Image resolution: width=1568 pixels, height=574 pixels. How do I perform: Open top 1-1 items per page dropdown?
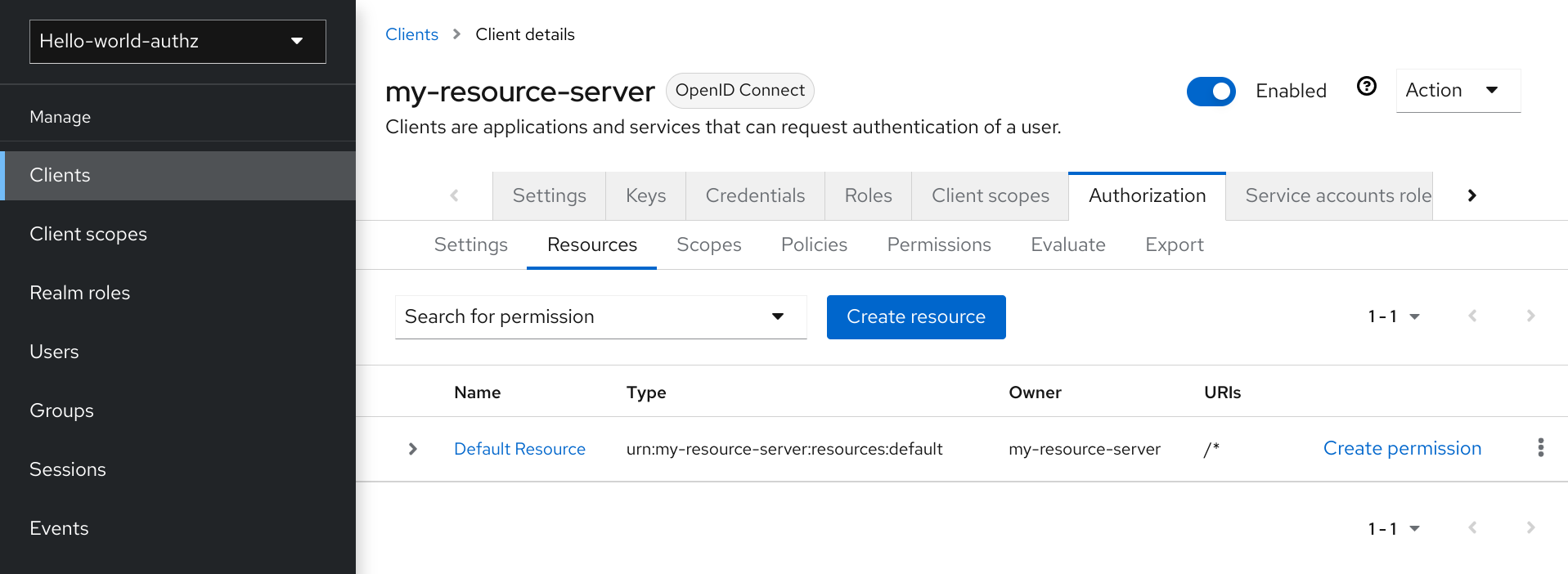pos(1393,316)
